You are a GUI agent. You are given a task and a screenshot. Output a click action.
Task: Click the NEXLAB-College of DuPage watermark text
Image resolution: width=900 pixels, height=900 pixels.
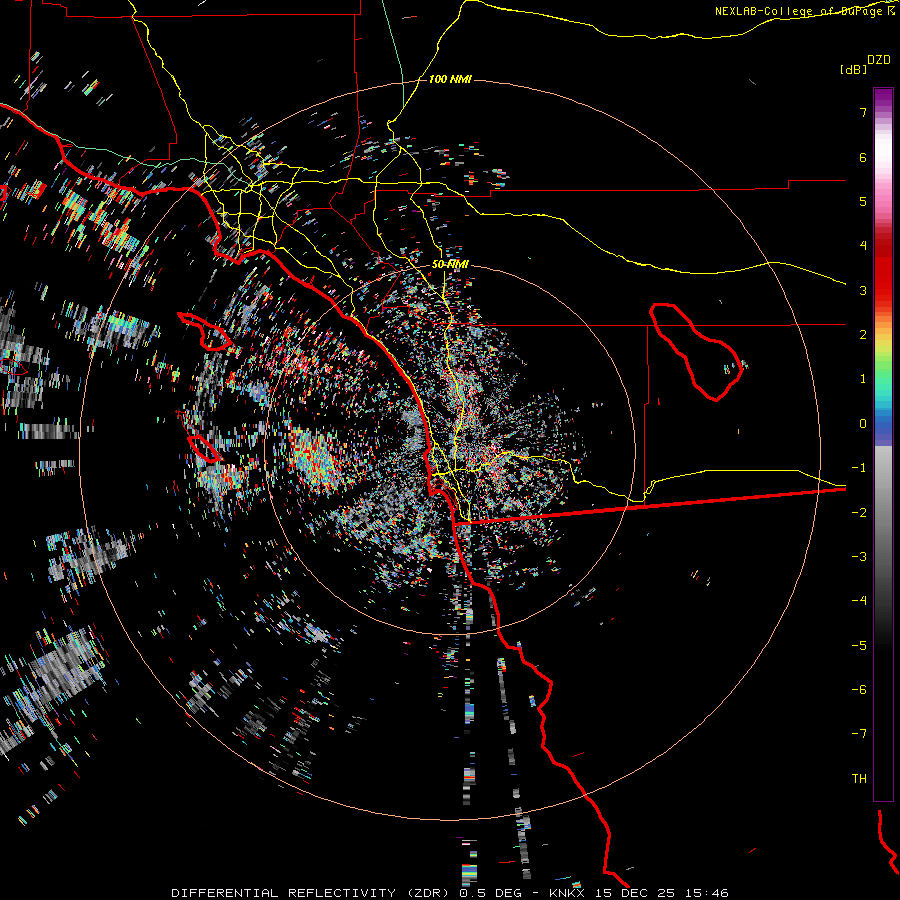click(x=801, y=11)
